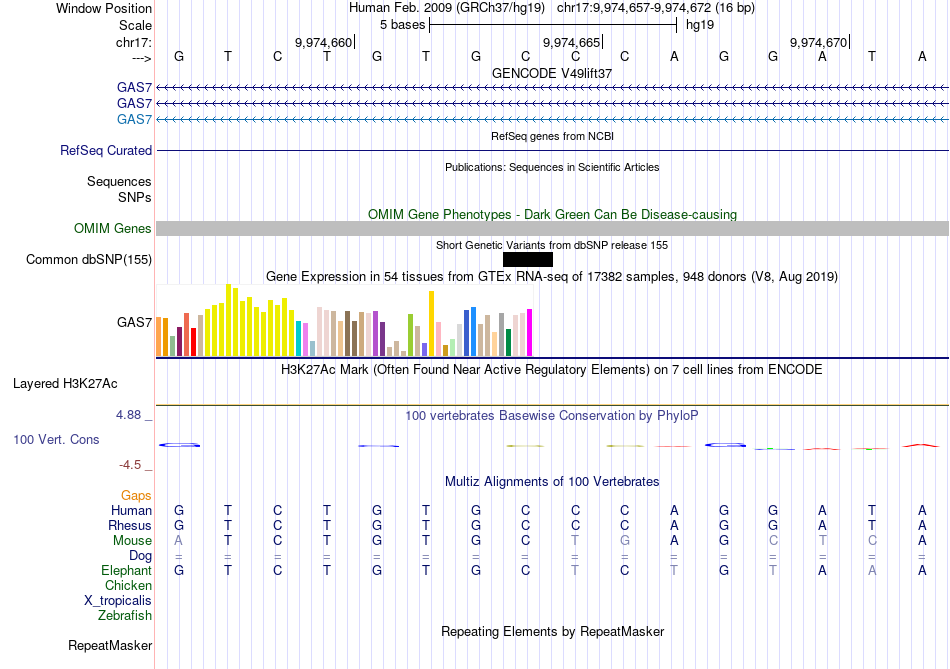Click the Multiz Alignments of 100 Vertebrates title
950x669 pixels.
coord(552,482)
